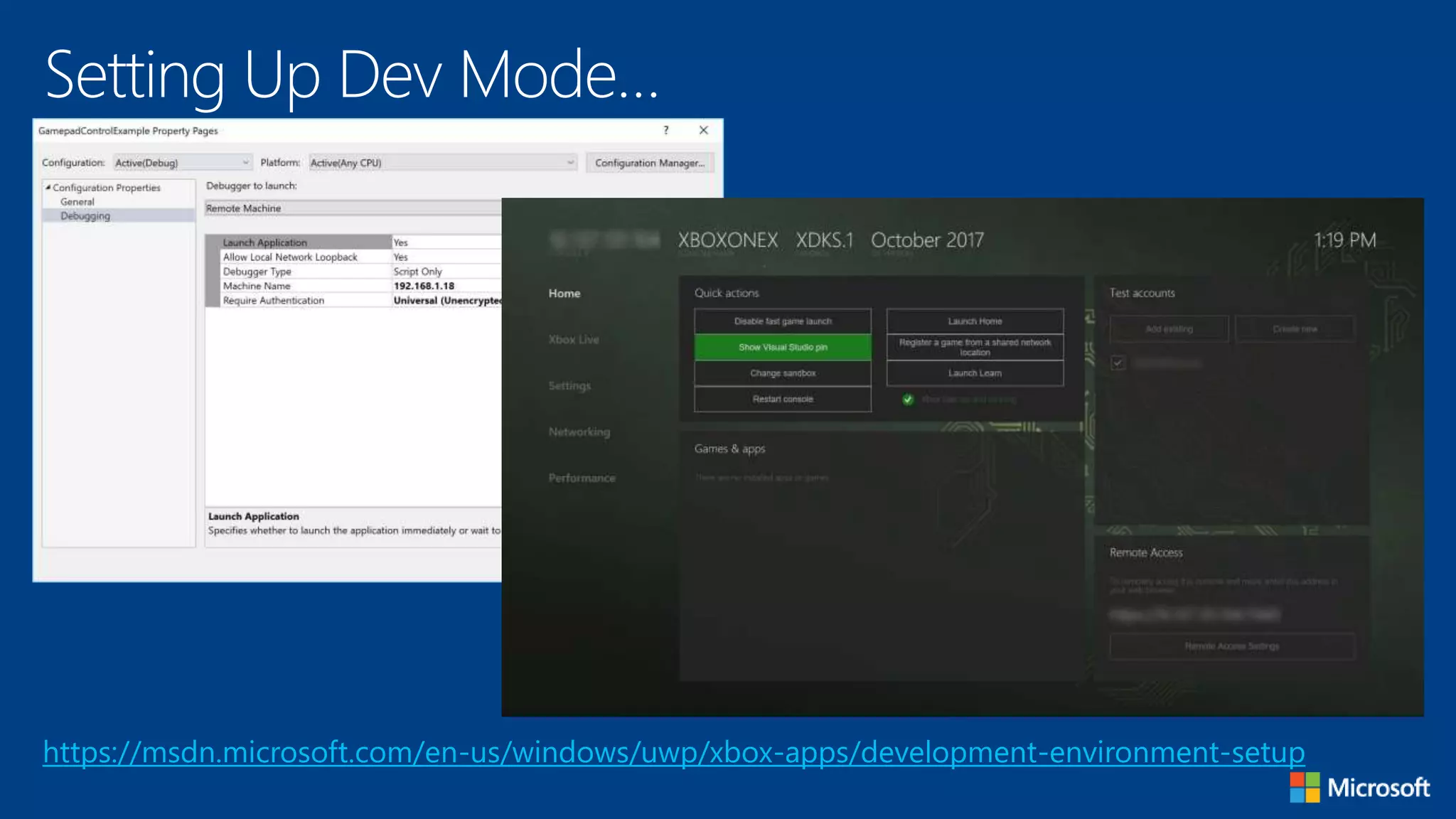Click the 192.168.1.18 machine name value
This screenshot has width=1456, height=819.
click(424, 286)
